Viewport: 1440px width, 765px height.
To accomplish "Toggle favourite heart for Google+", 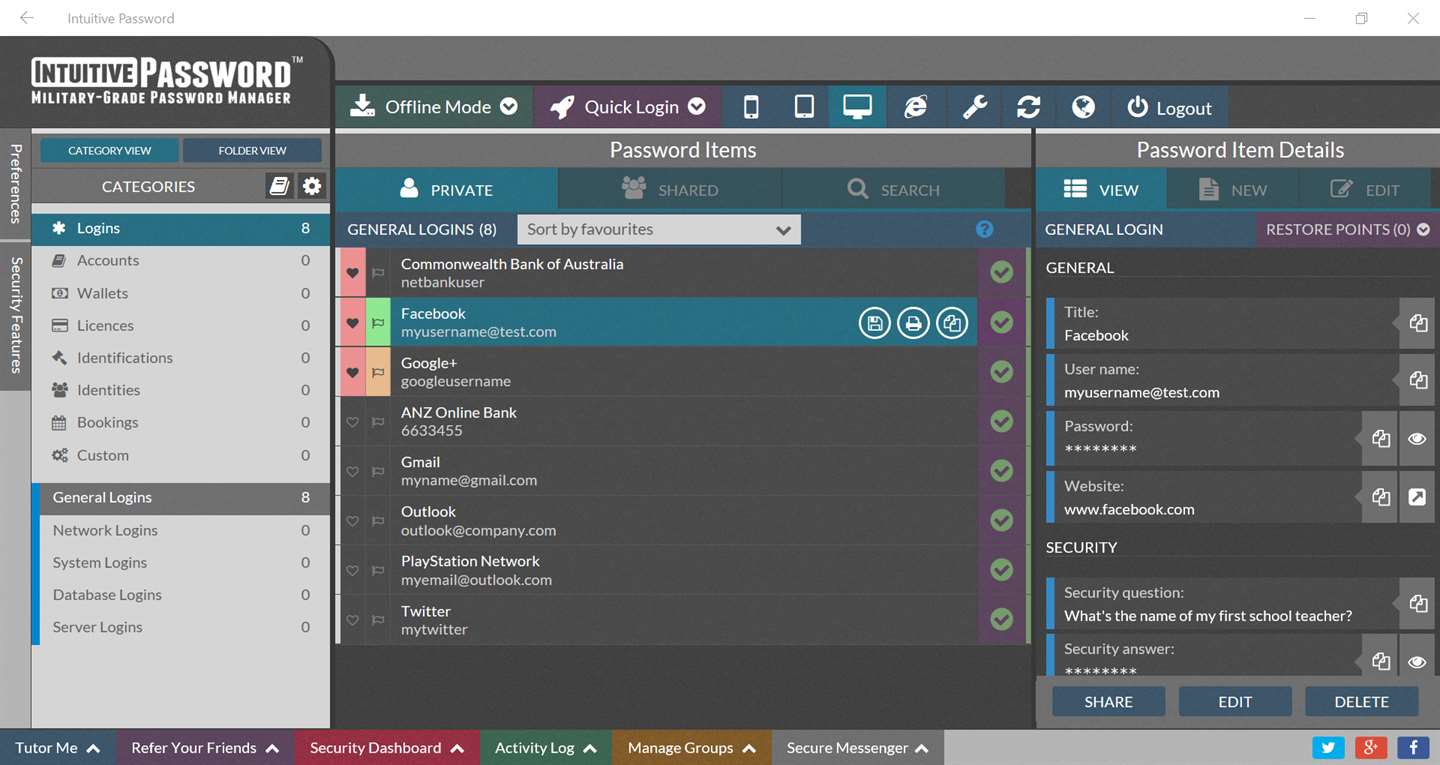I will (x=352, y=372).
